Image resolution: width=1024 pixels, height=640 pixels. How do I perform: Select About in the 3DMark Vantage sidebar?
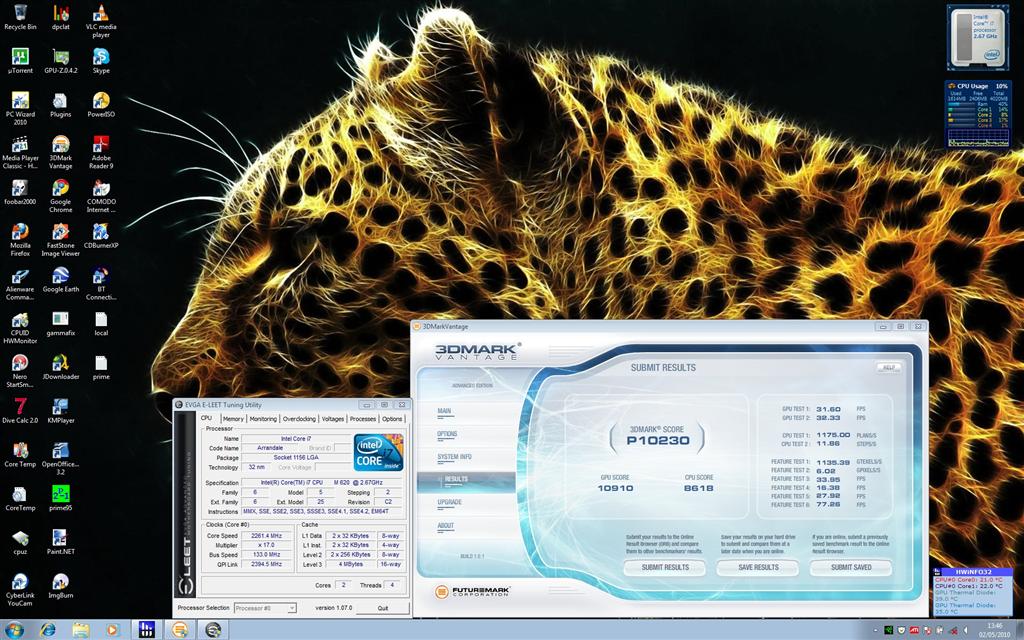(x=446, y=526)
